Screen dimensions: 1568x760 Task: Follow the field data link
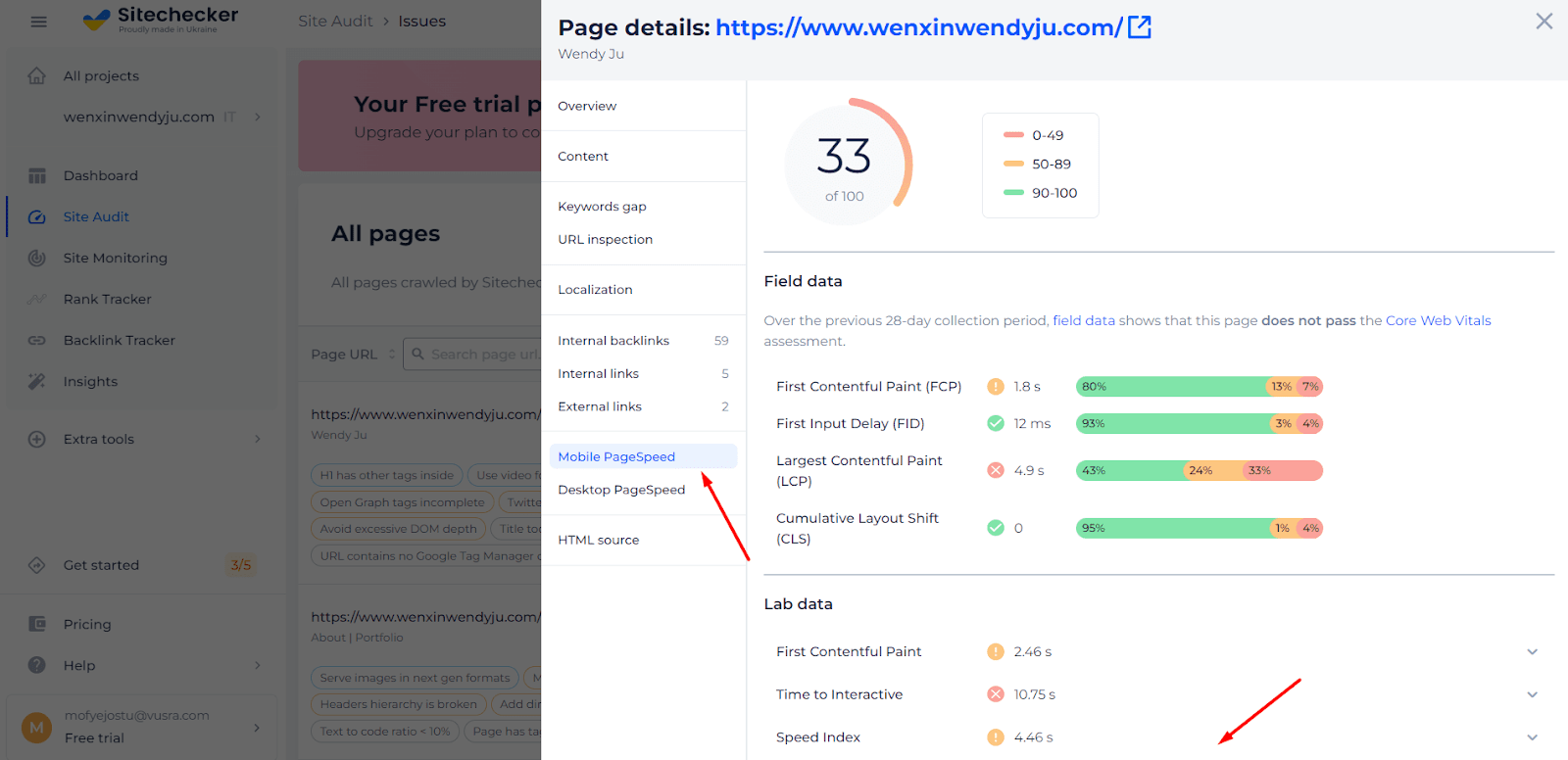coord(1083,320)
